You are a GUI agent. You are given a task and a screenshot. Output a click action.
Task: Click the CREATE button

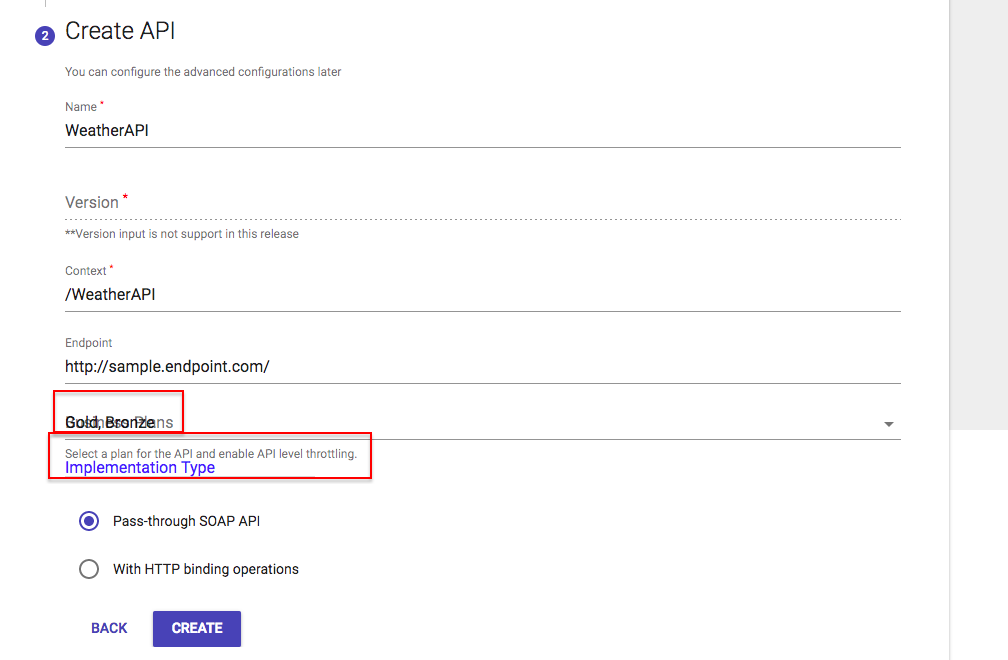[196, 628]
